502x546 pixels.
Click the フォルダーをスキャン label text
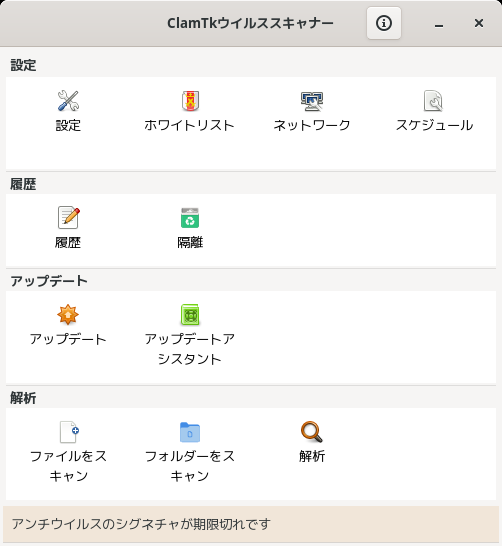pyautogui.click(x=190, y=466)
